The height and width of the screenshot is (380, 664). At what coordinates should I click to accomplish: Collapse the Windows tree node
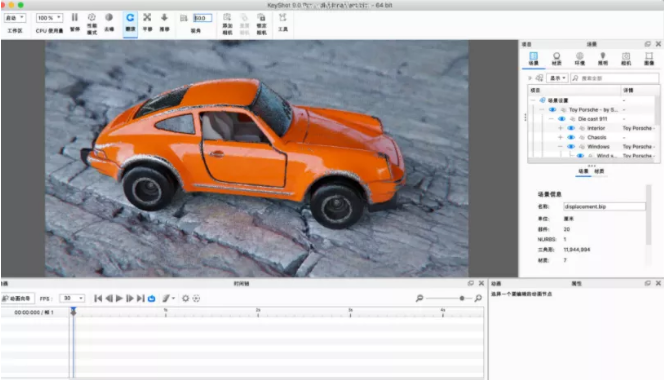click(560, 147)
